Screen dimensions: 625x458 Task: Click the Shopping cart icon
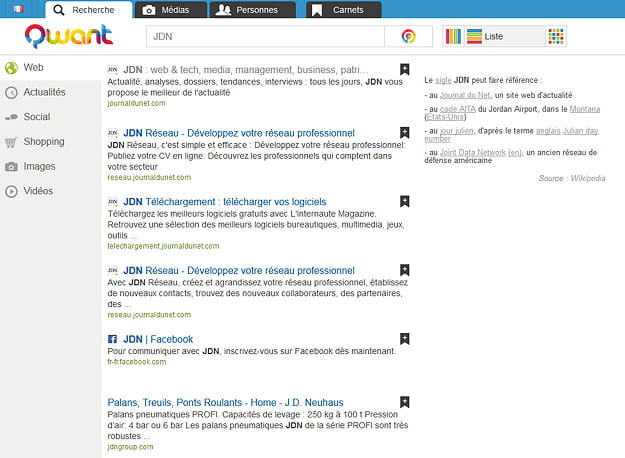pyautogui.click(x=11, y=142)
